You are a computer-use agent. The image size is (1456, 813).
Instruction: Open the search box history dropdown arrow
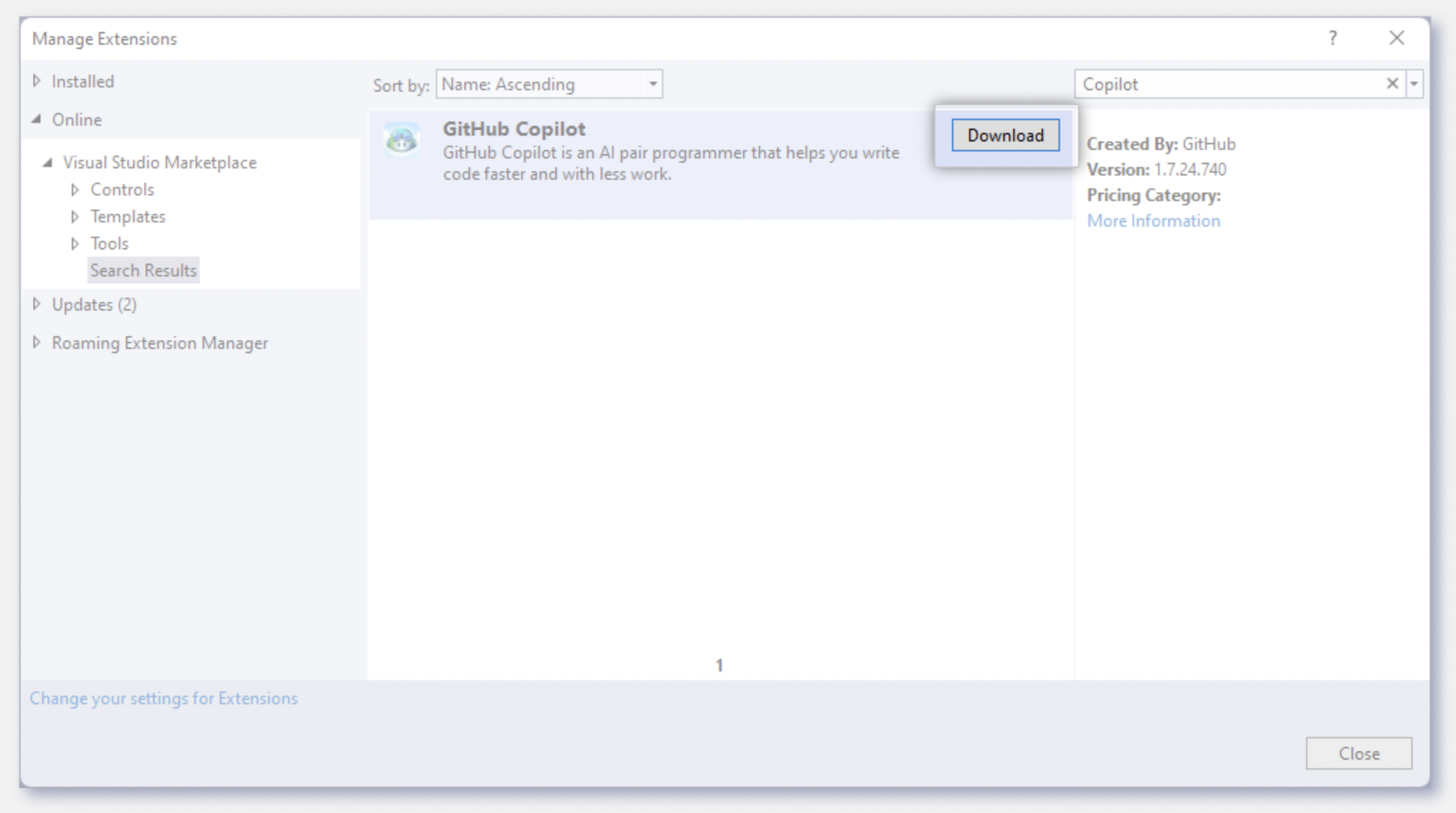1414,84
